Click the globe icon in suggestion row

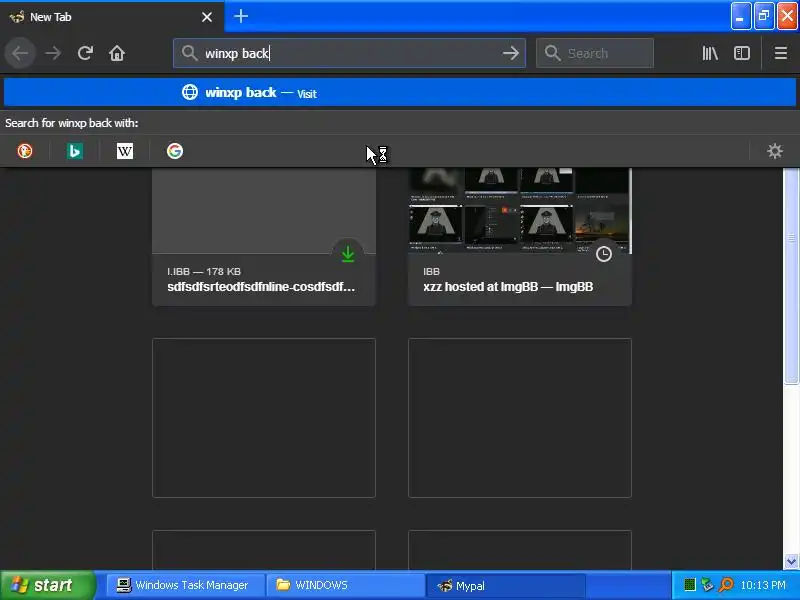click(x=190, y=92)
